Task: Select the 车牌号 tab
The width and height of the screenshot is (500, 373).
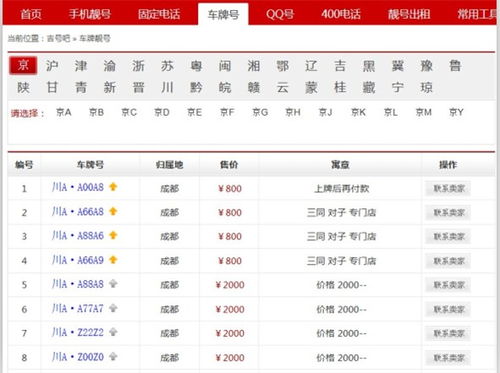Action: (x=223, y=14)
